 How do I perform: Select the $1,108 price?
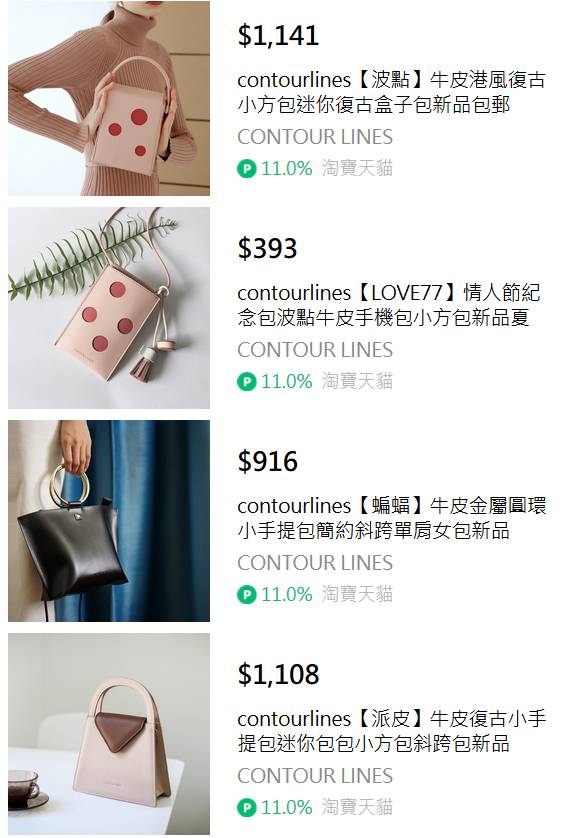click(x=278, y=674)
